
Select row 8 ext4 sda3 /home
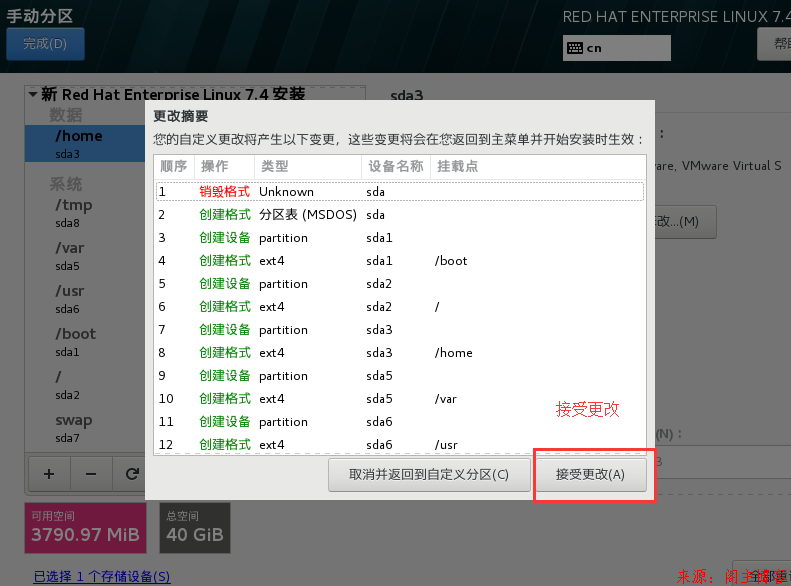[400, 353]
